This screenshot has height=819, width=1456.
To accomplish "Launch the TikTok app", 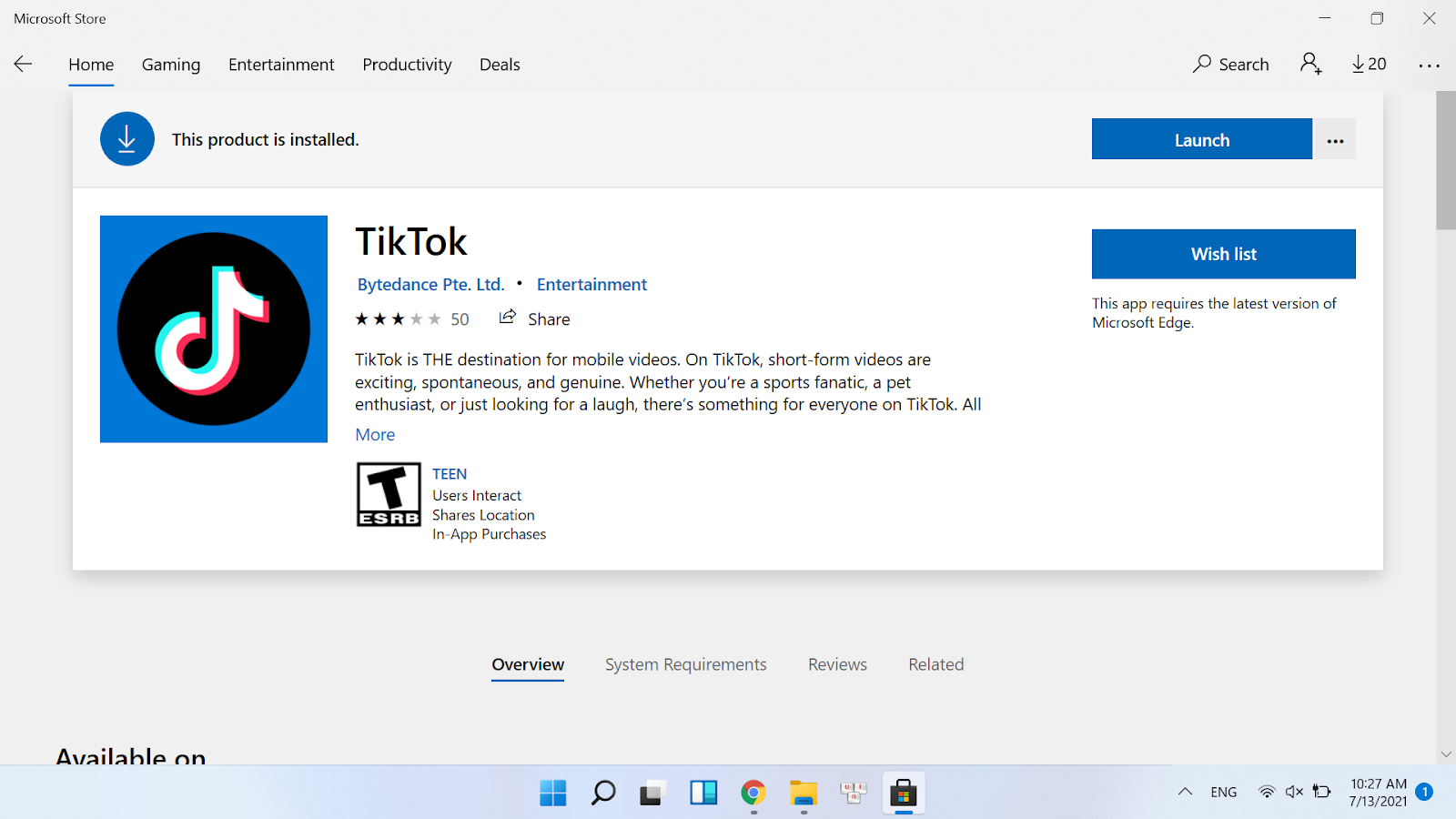I will click(1202, 139).
